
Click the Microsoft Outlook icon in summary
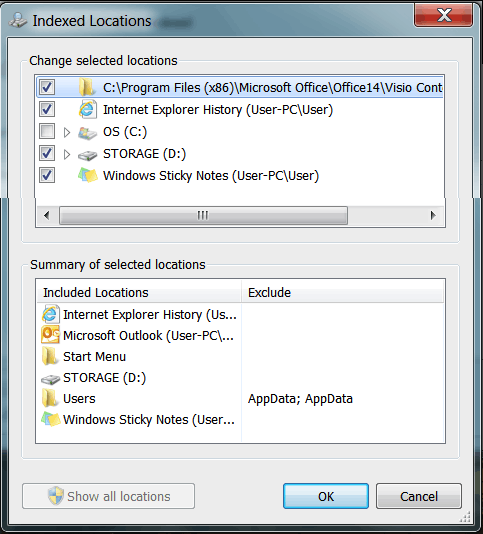click(x=50, y=335)
